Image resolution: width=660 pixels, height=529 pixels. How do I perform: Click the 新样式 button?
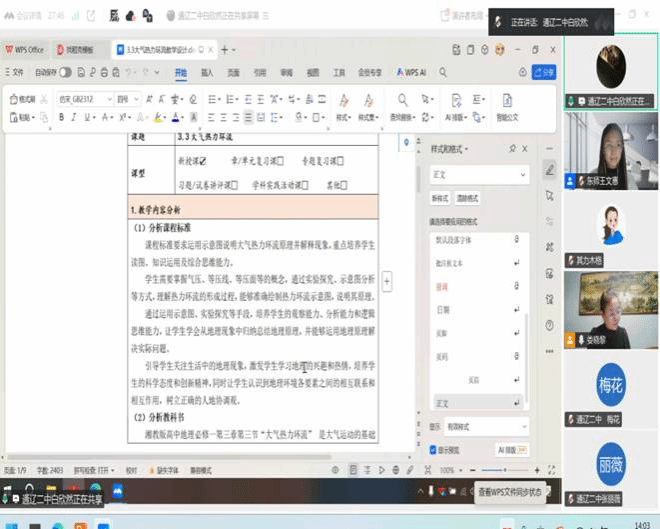click(x=441, y=198)
